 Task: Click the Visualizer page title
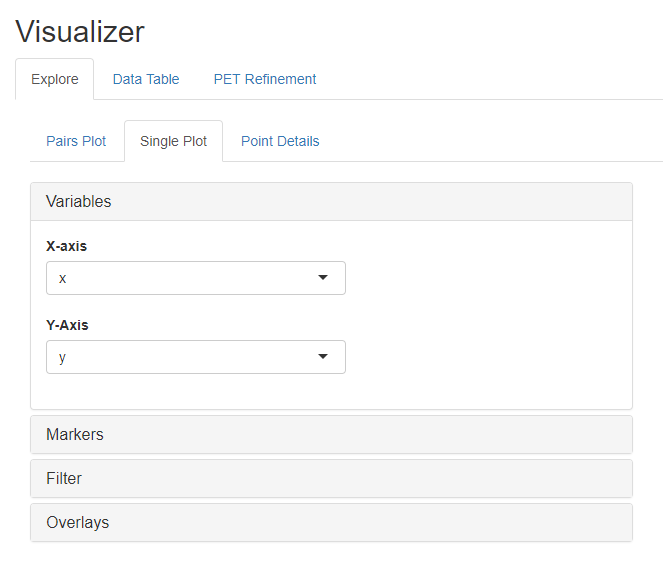pyautogui.click(x=80, y=32)
